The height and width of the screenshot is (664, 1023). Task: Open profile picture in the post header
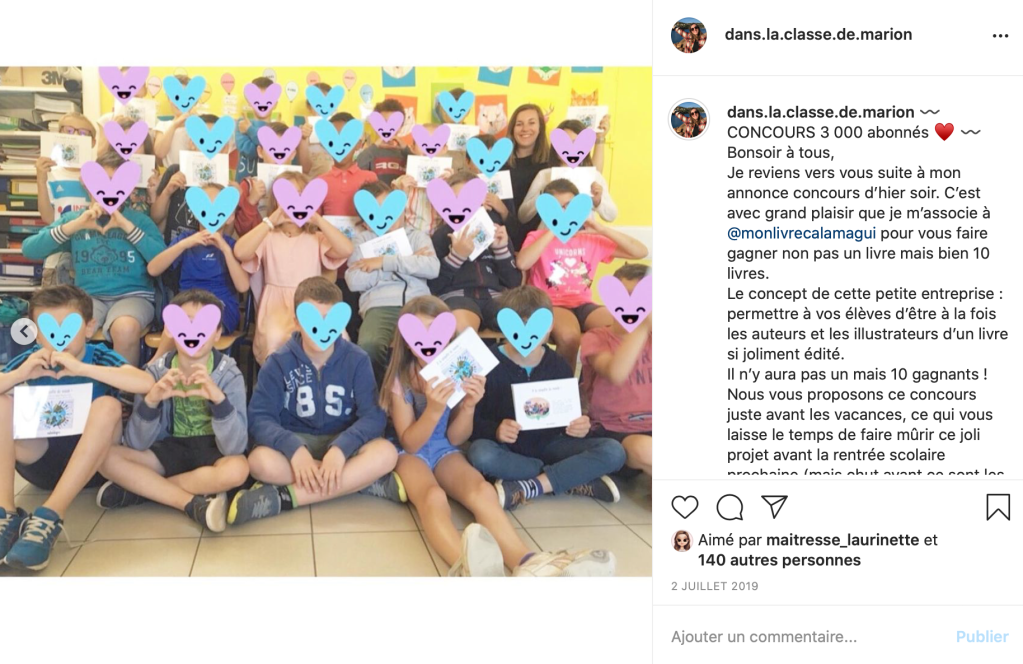pos(689,35)
